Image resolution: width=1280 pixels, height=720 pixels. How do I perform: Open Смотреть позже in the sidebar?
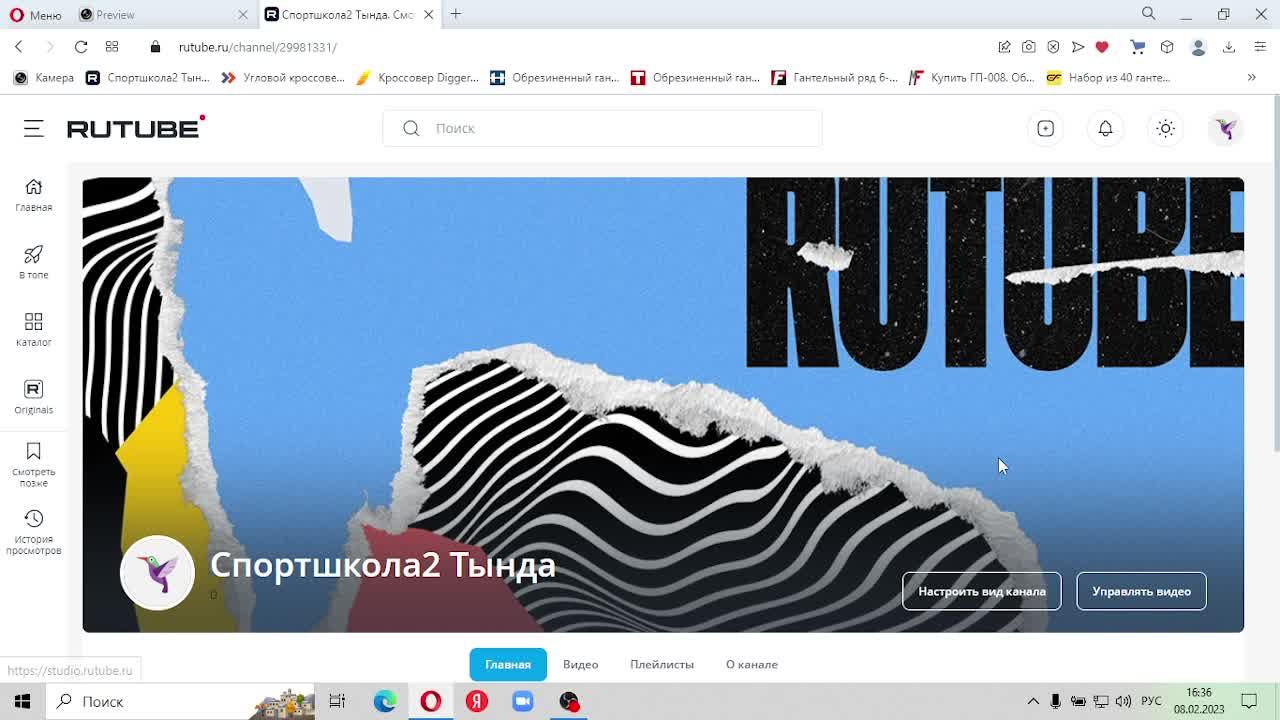point(33,465)
